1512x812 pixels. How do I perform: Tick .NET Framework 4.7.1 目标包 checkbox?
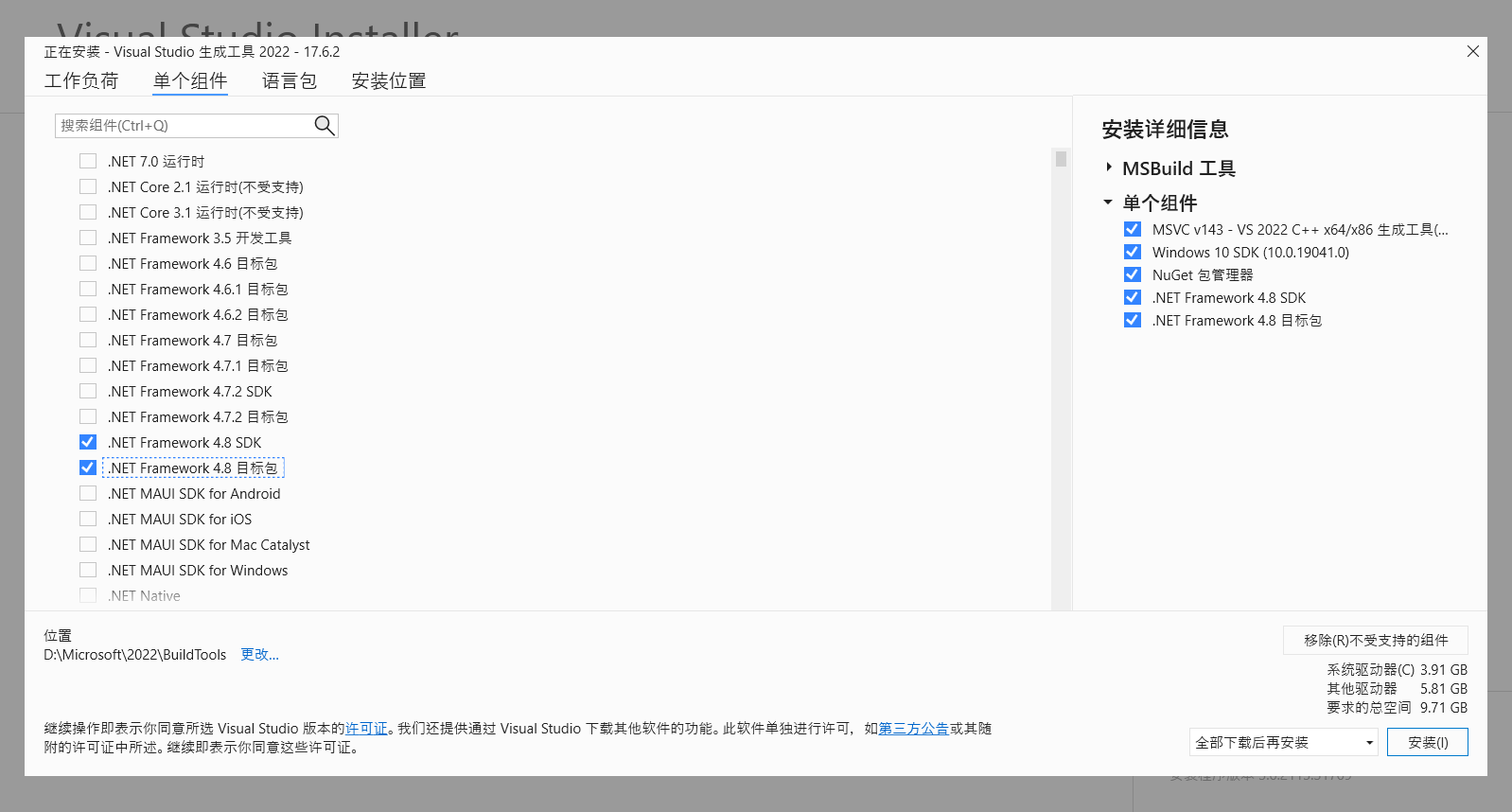point(88,365)
